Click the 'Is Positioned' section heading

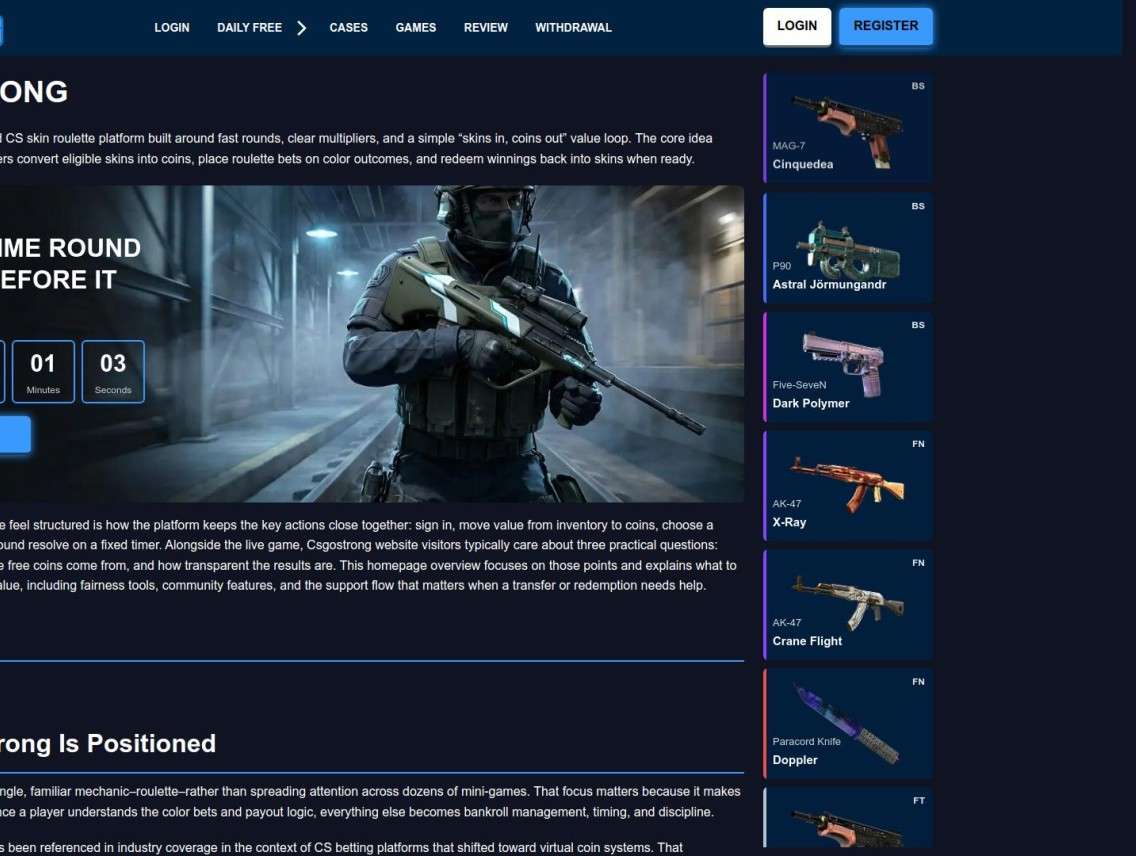tap(137, 744)
